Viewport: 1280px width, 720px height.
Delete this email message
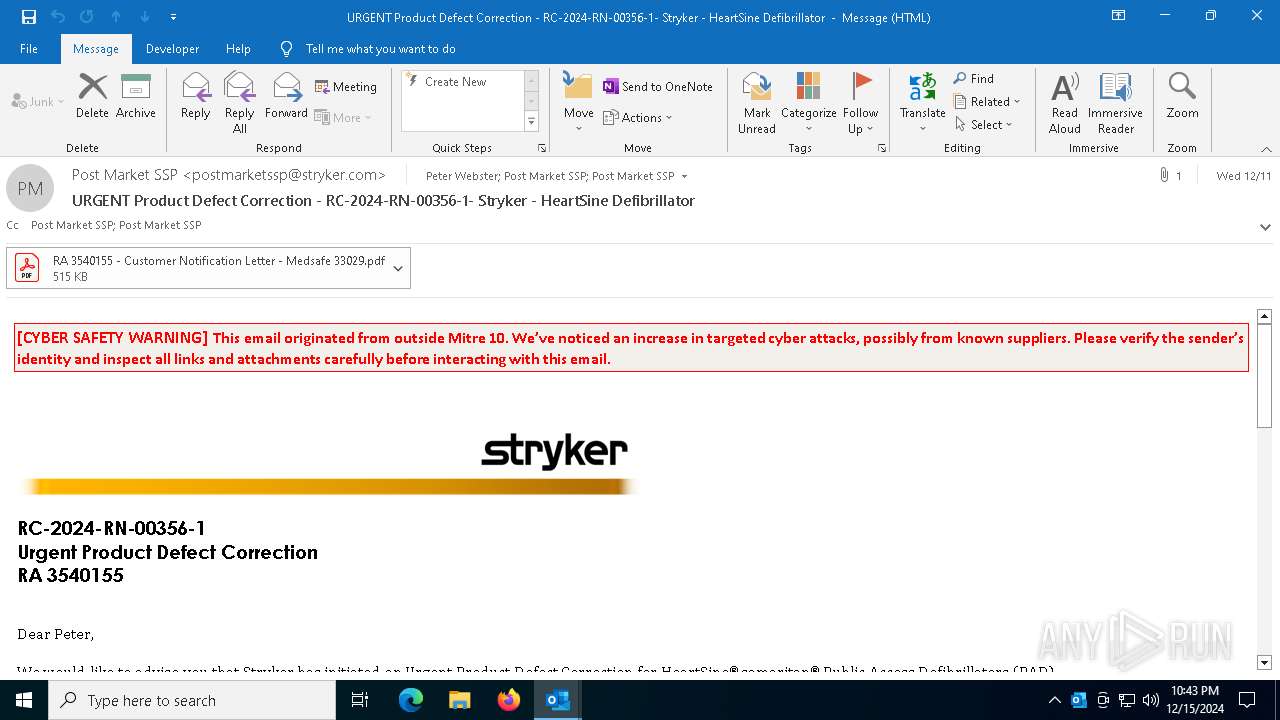tap(92, 96)
